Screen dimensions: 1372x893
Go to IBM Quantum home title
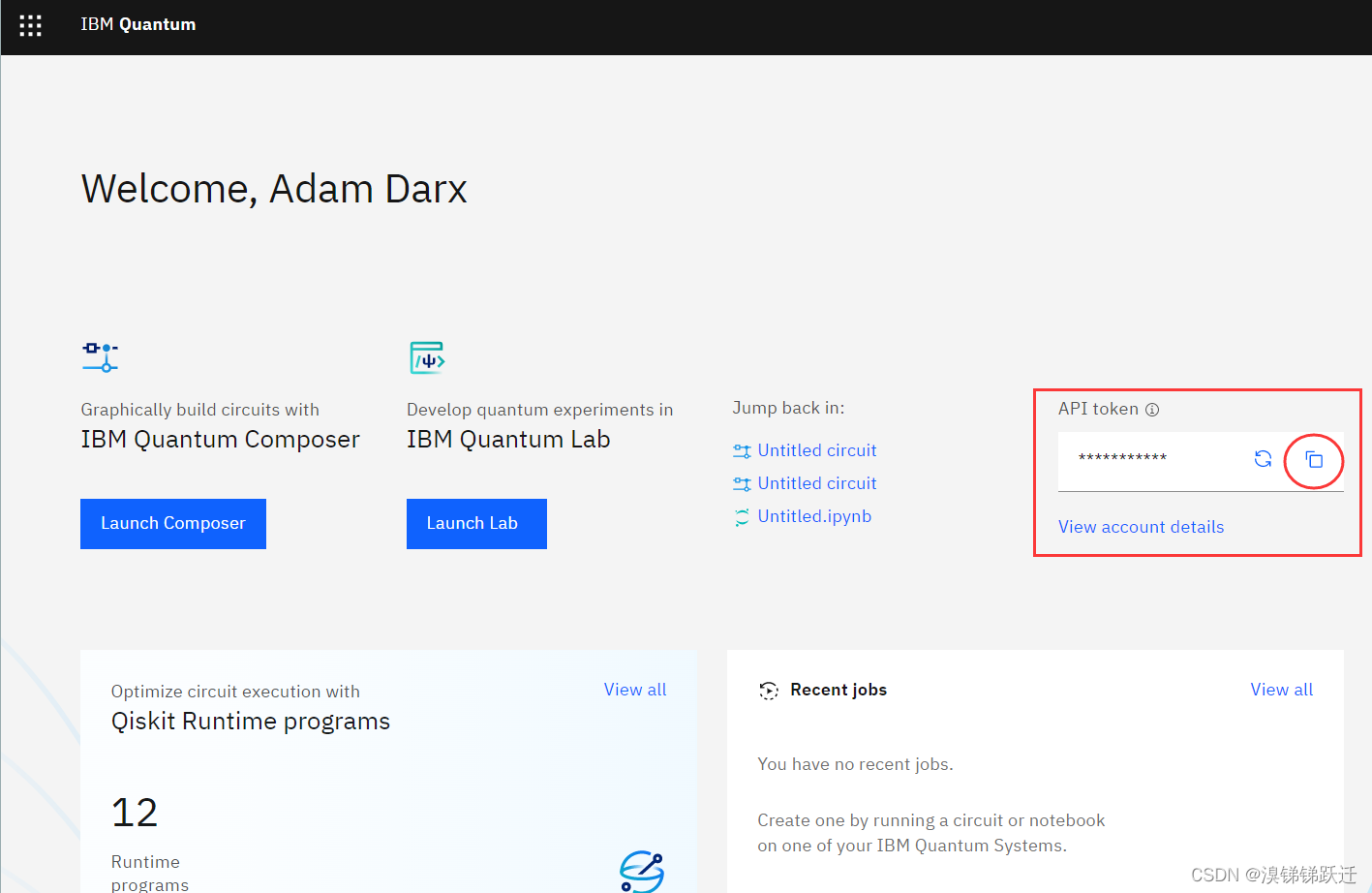137,25
